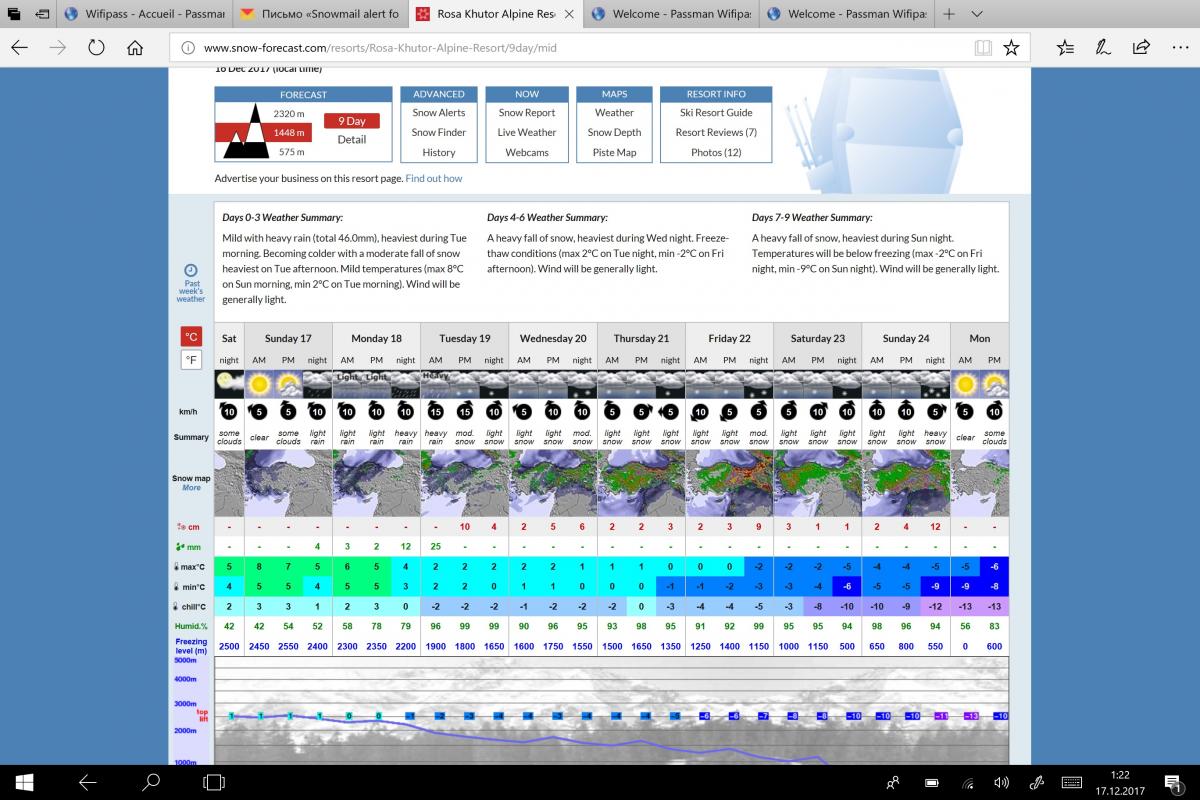Screen dimensions: 1200x800
Task: Open Snow Depth map link
Action: pos(615,132)
